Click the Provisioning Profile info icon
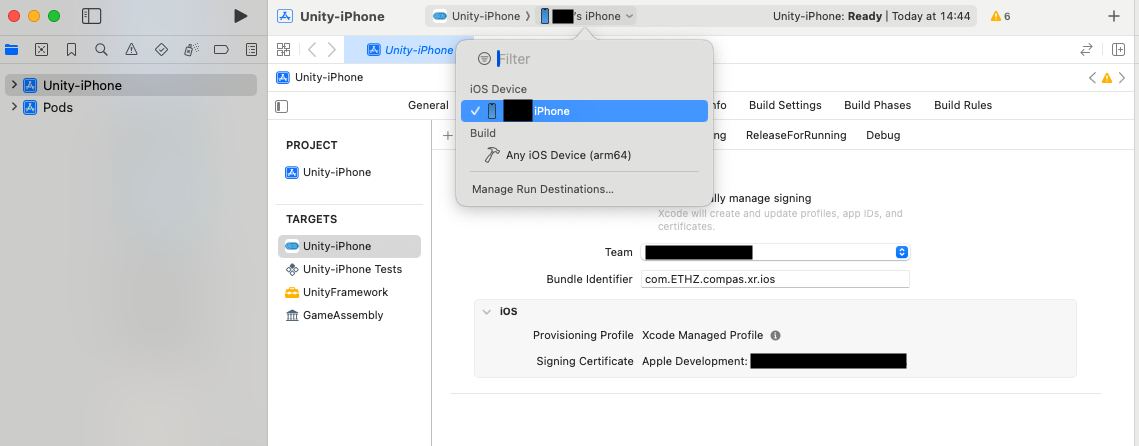 coord(776,336)
